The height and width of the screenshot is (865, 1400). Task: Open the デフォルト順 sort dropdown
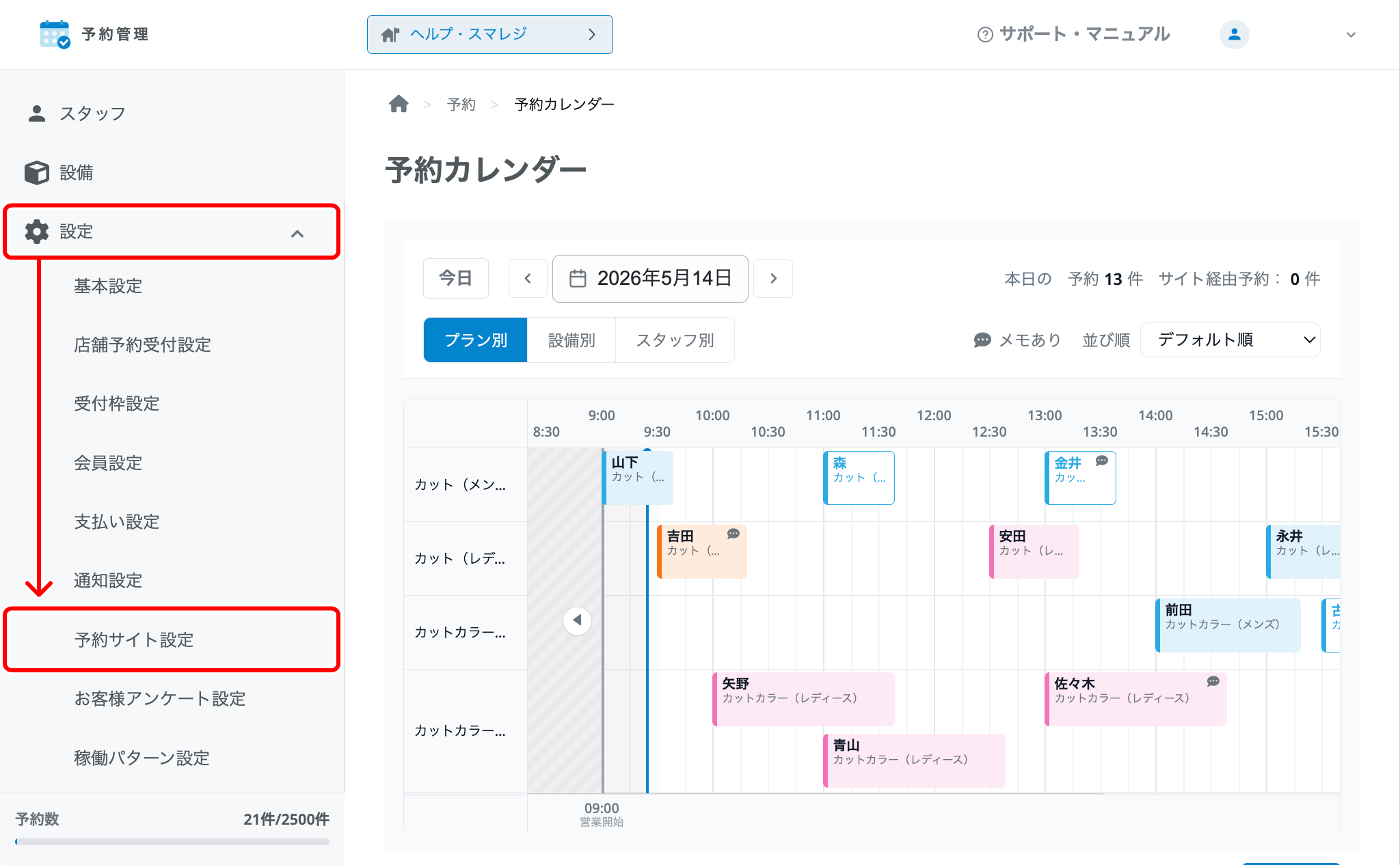(x=1230, y=340)
